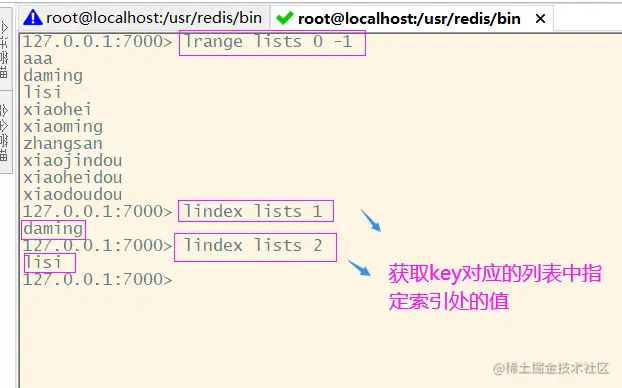
Task: Click the green checkmark icon on second tab
Action: 284,18
